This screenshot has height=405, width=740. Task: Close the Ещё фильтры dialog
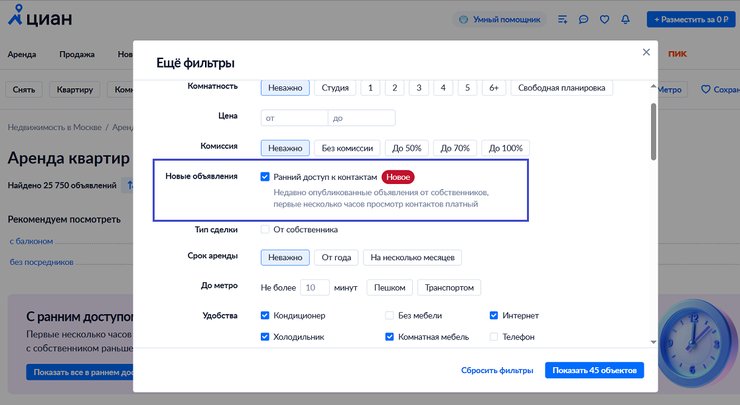[x=645, y=52]
